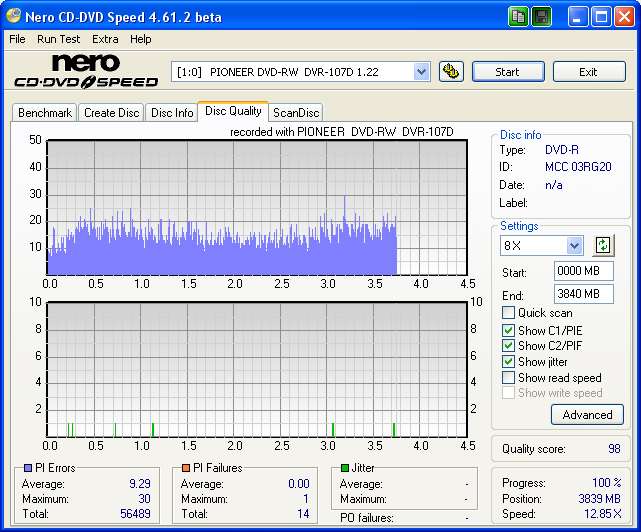Open the Run Test menu
Viewport: 641px width, 532px height.
point(58,39)
